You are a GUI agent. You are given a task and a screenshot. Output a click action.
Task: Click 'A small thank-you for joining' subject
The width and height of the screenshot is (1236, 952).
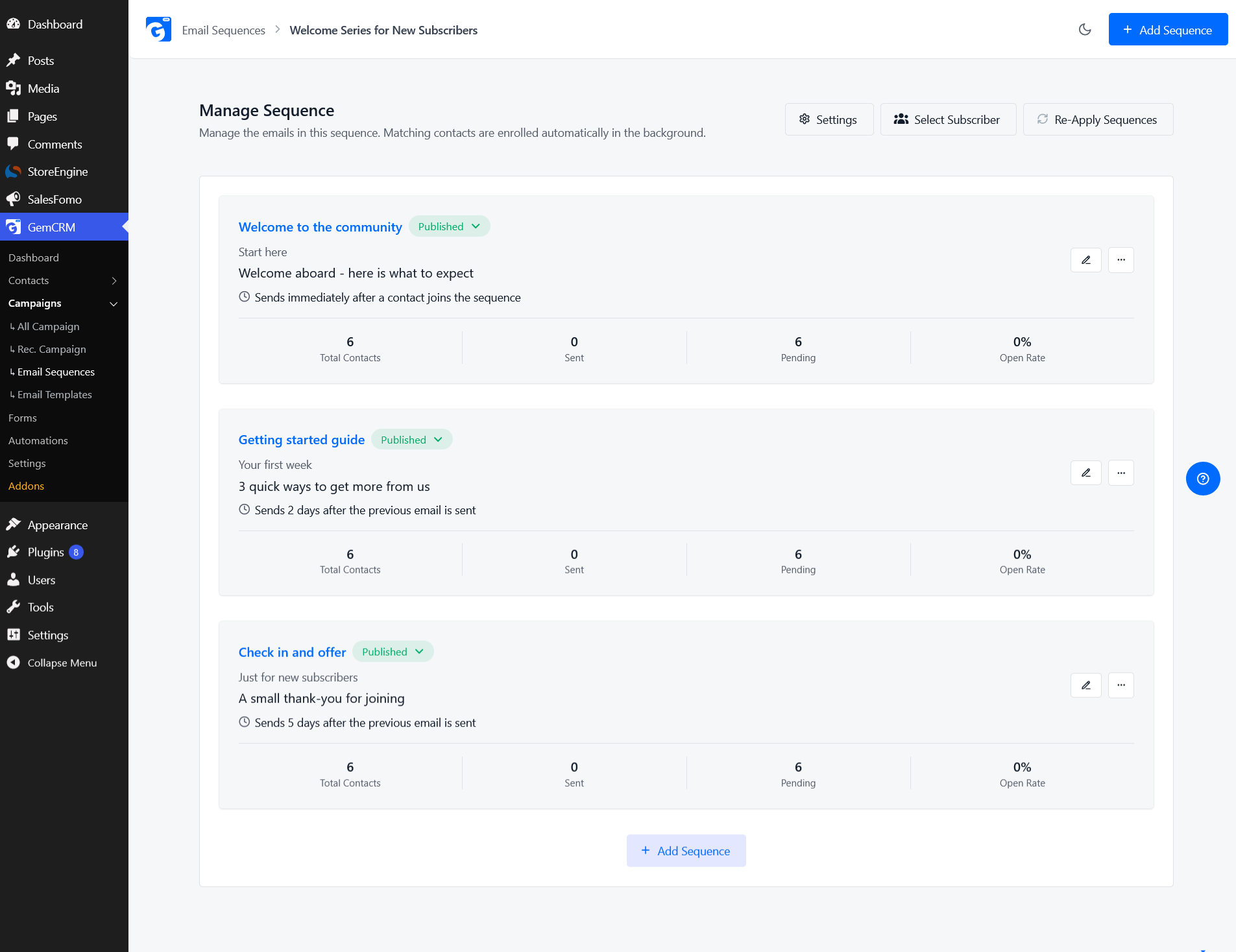tap(321, 698)
